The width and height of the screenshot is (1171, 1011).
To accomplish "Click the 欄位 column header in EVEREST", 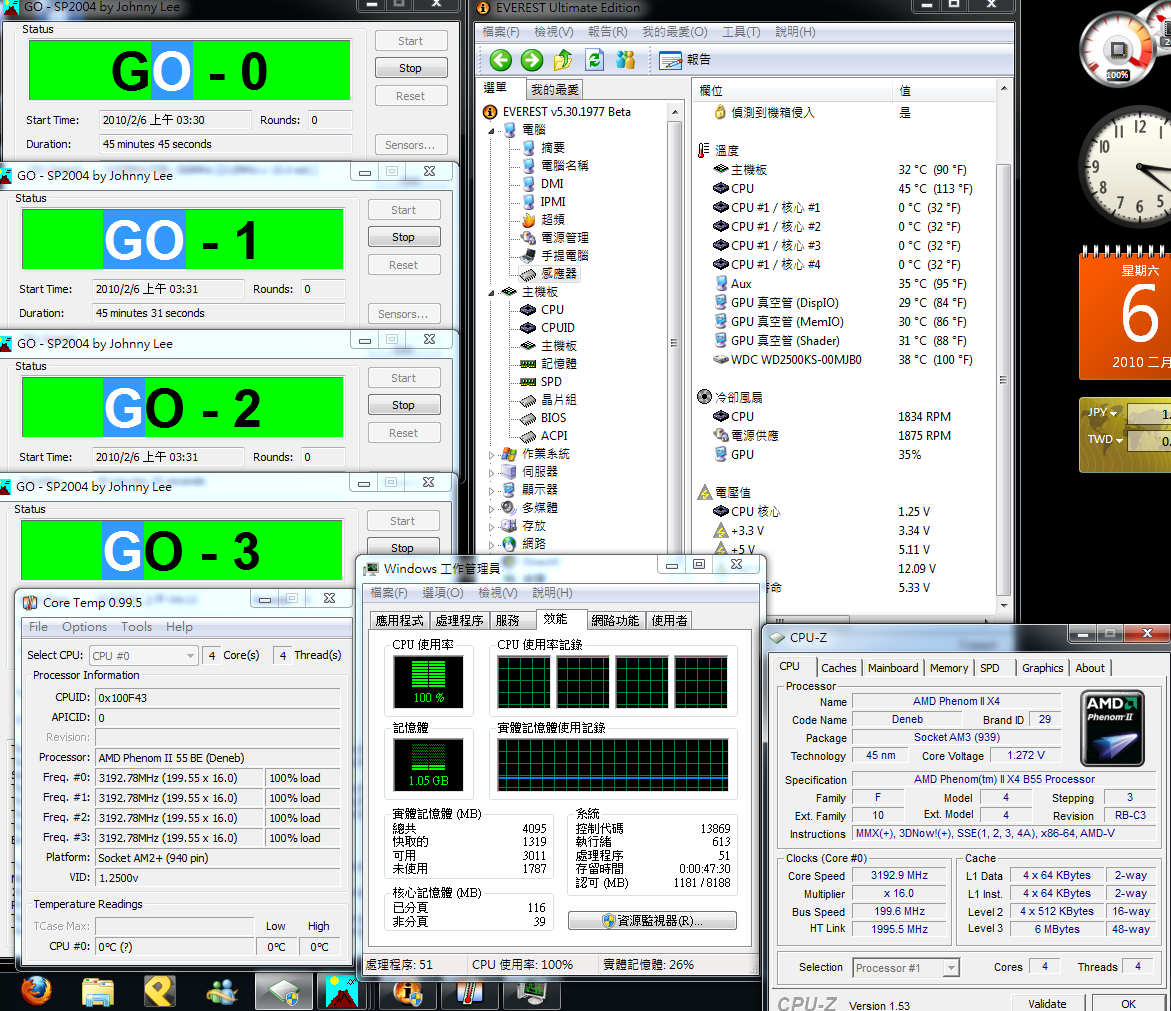I will coord(792,90).
